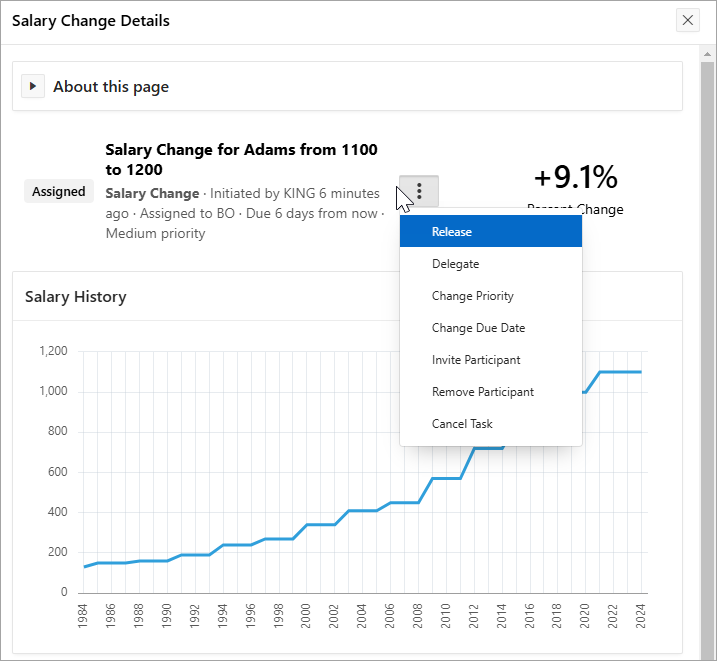Click the About this page heading

(111, 87)
